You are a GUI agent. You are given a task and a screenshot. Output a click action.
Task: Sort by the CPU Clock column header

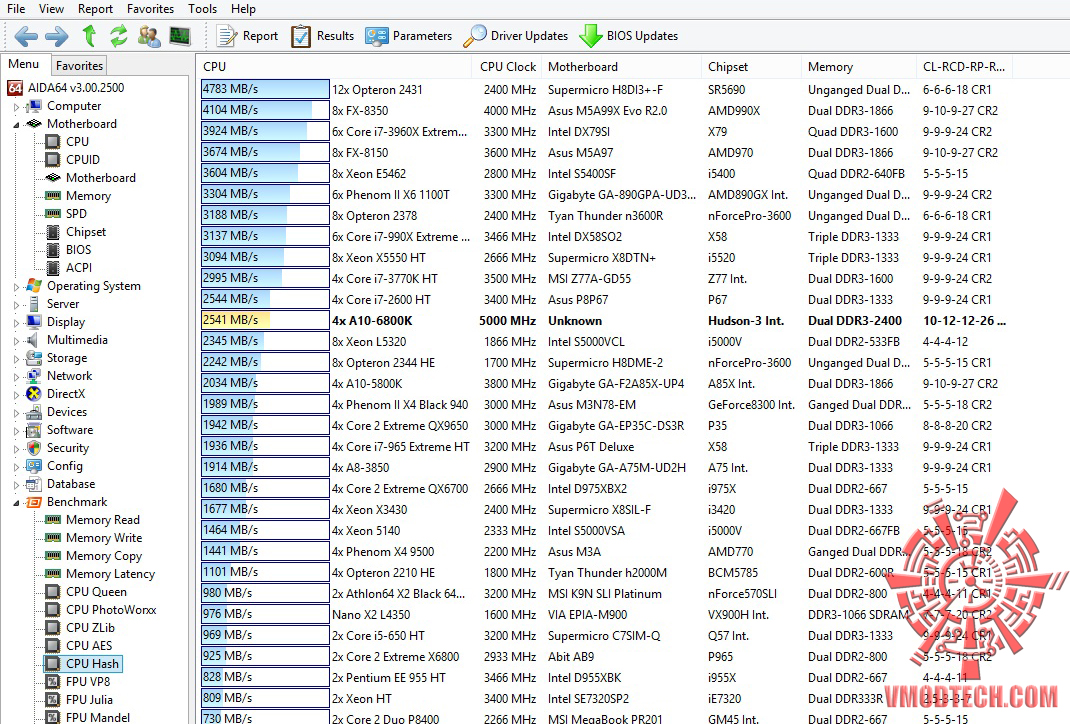[507, 67]
